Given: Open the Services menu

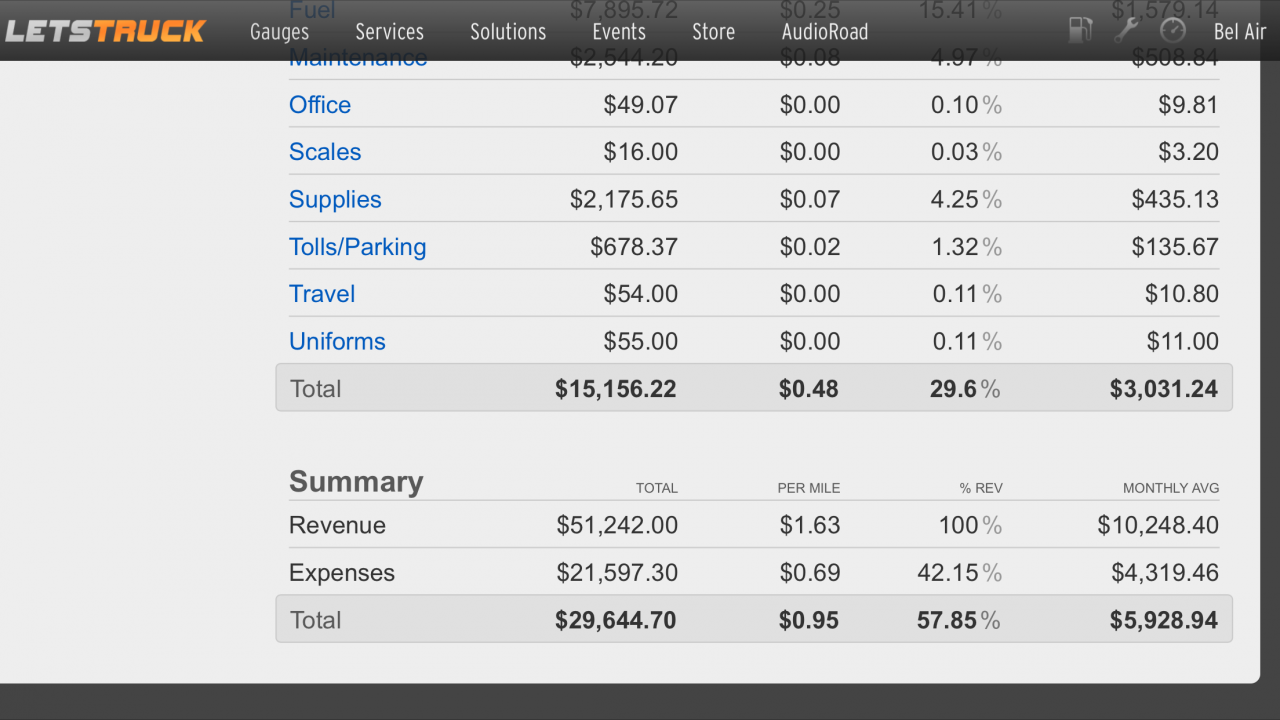Looking at the screenshot, I should 389,32.
